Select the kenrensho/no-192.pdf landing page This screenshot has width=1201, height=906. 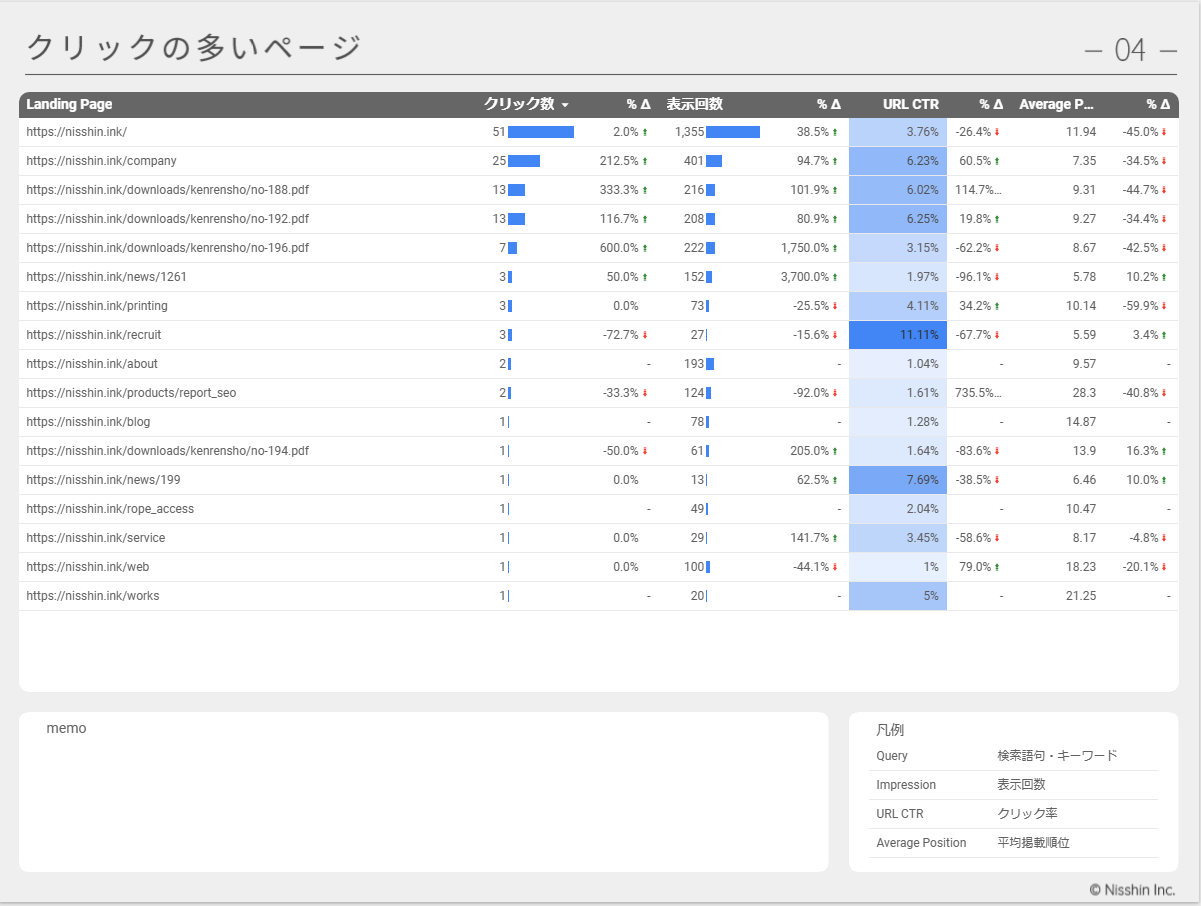168,219
